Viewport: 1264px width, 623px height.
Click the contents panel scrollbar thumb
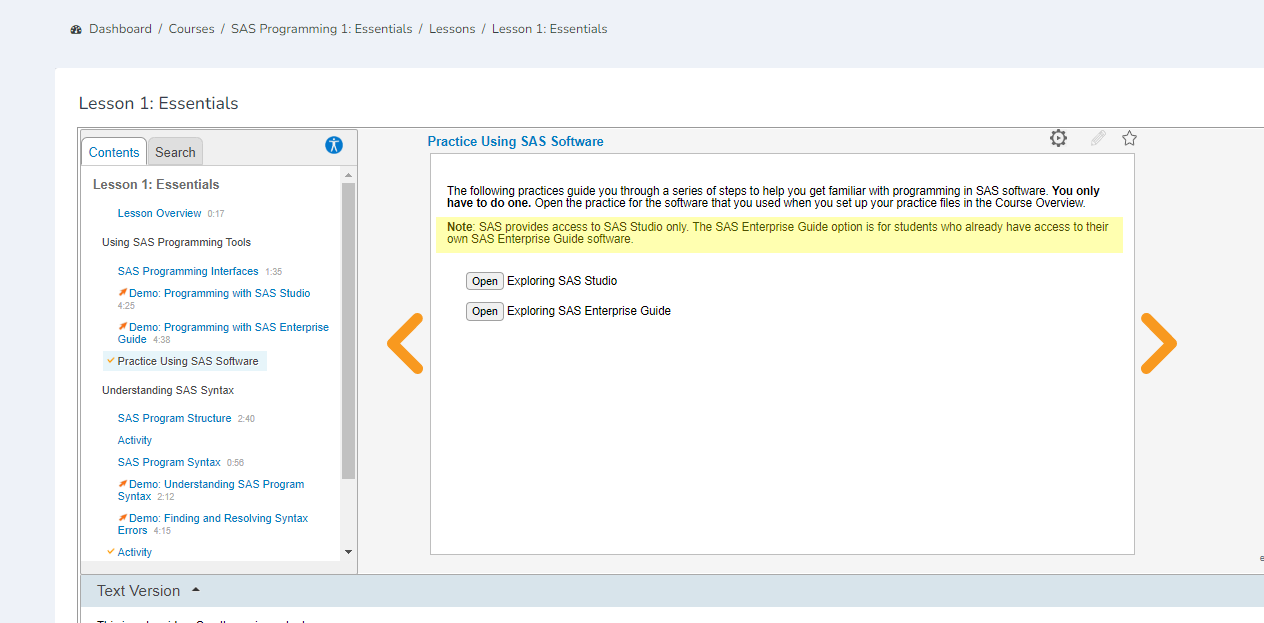click(x=348, y=330)
